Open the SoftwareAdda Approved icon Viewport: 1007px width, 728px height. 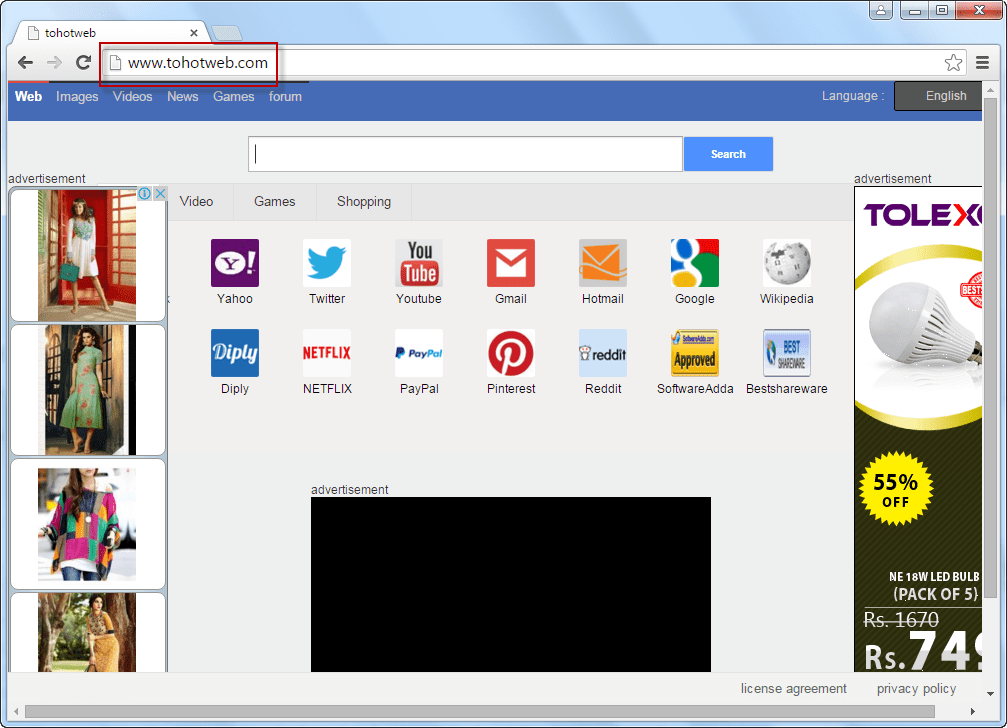[695, 353]
